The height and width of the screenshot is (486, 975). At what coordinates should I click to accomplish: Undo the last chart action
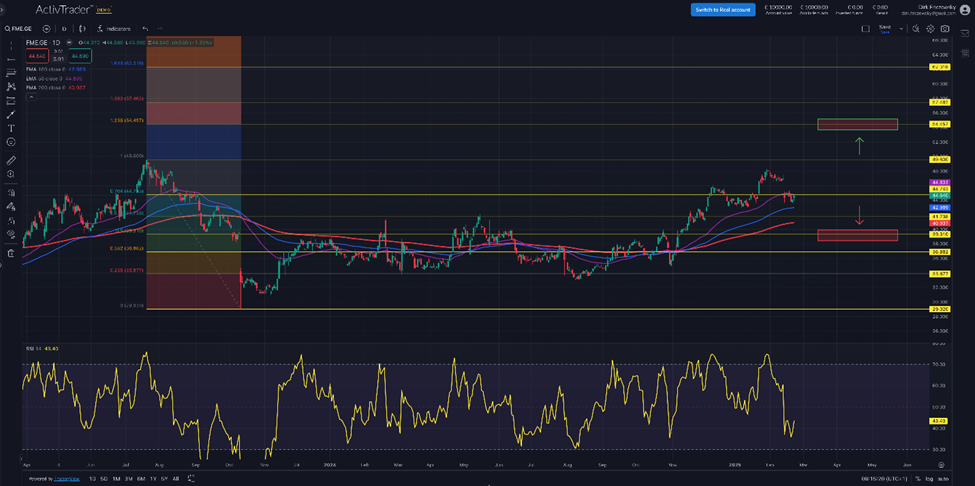(x=145, y=29)
